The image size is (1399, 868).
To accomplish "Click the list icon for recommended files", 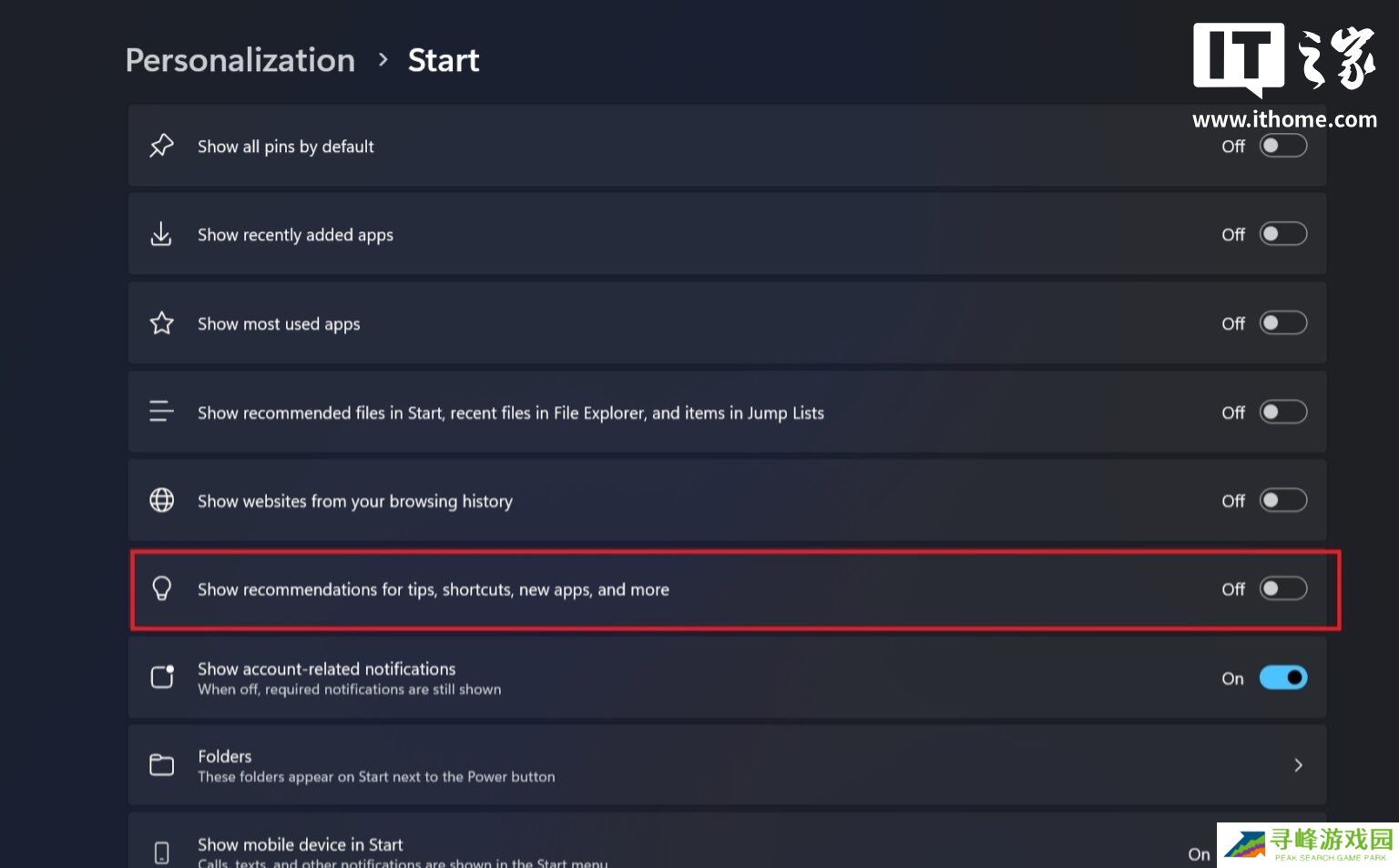I will click(161, 412).
